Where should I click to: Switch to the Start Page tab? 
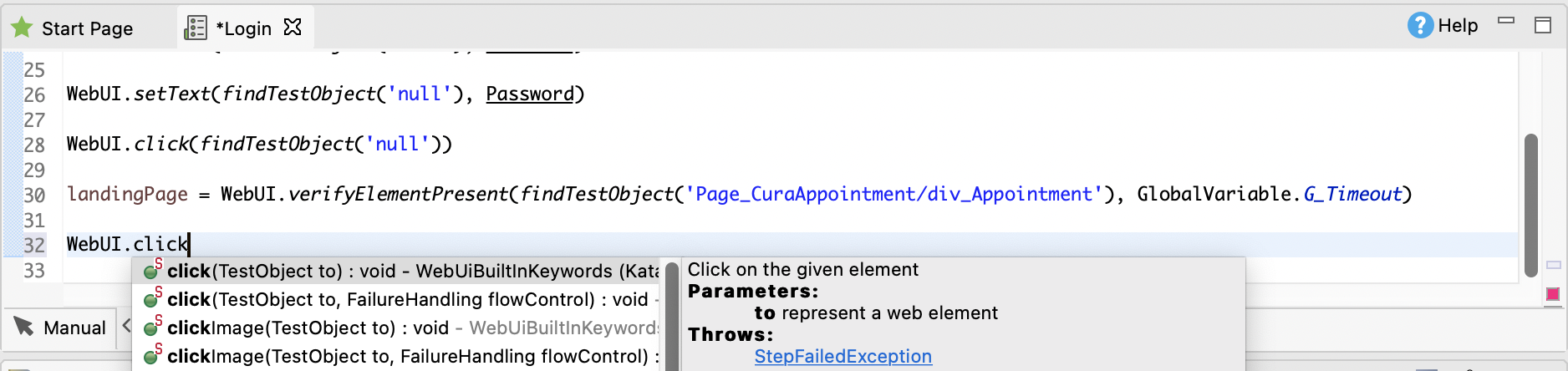pyautogui.click(x=87, y=28)
